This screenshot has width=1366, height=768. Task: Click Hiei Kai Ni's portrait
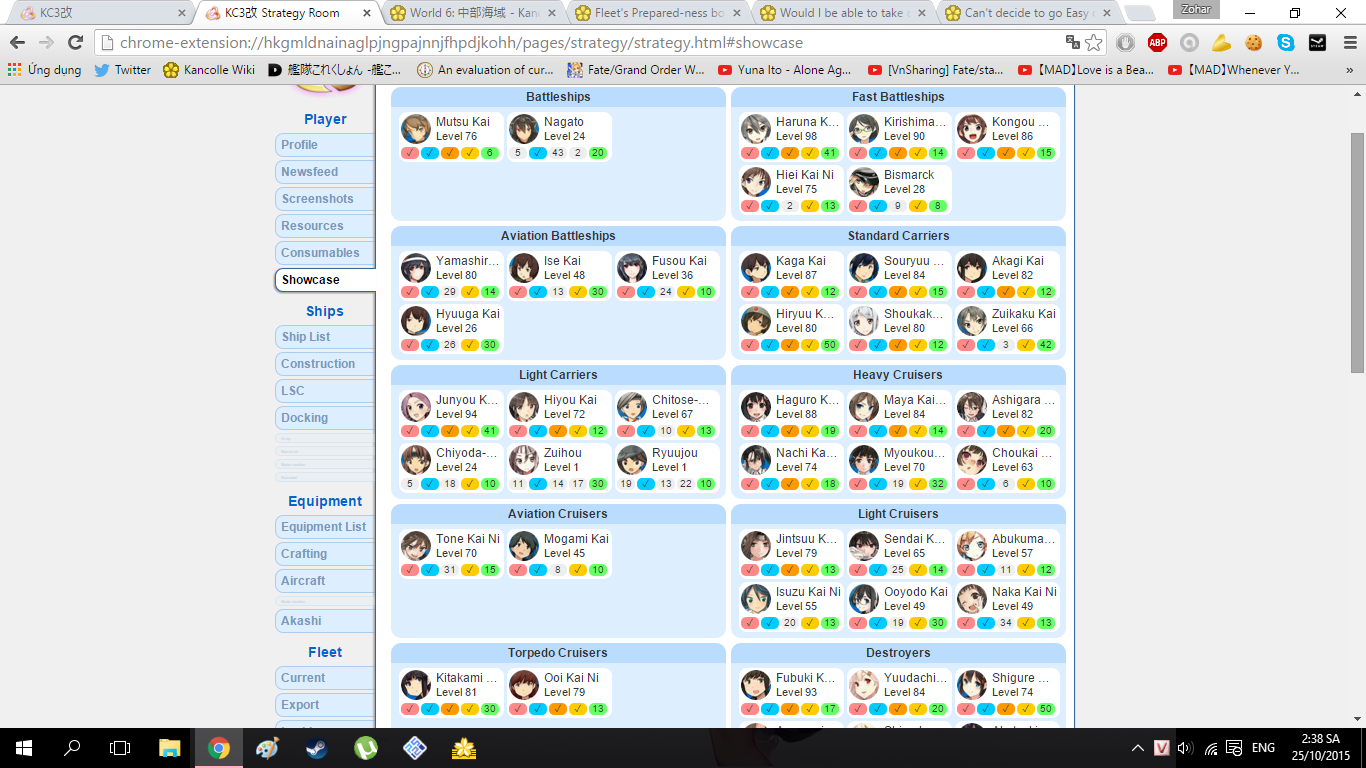coord(756,182)
